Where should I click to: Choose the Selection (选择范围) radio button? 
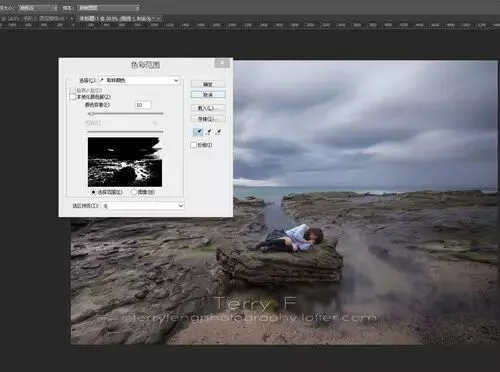[x=93, y=192]
